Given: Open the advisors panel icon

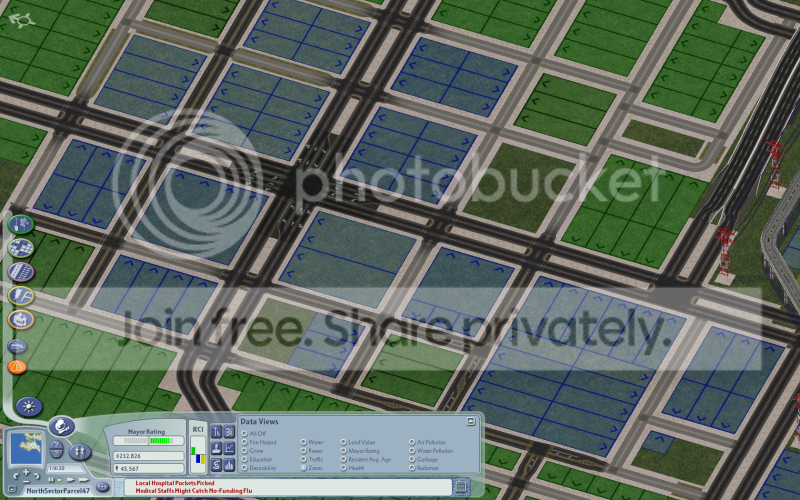Looking at the screenshot, I should [x=216, y=448].
